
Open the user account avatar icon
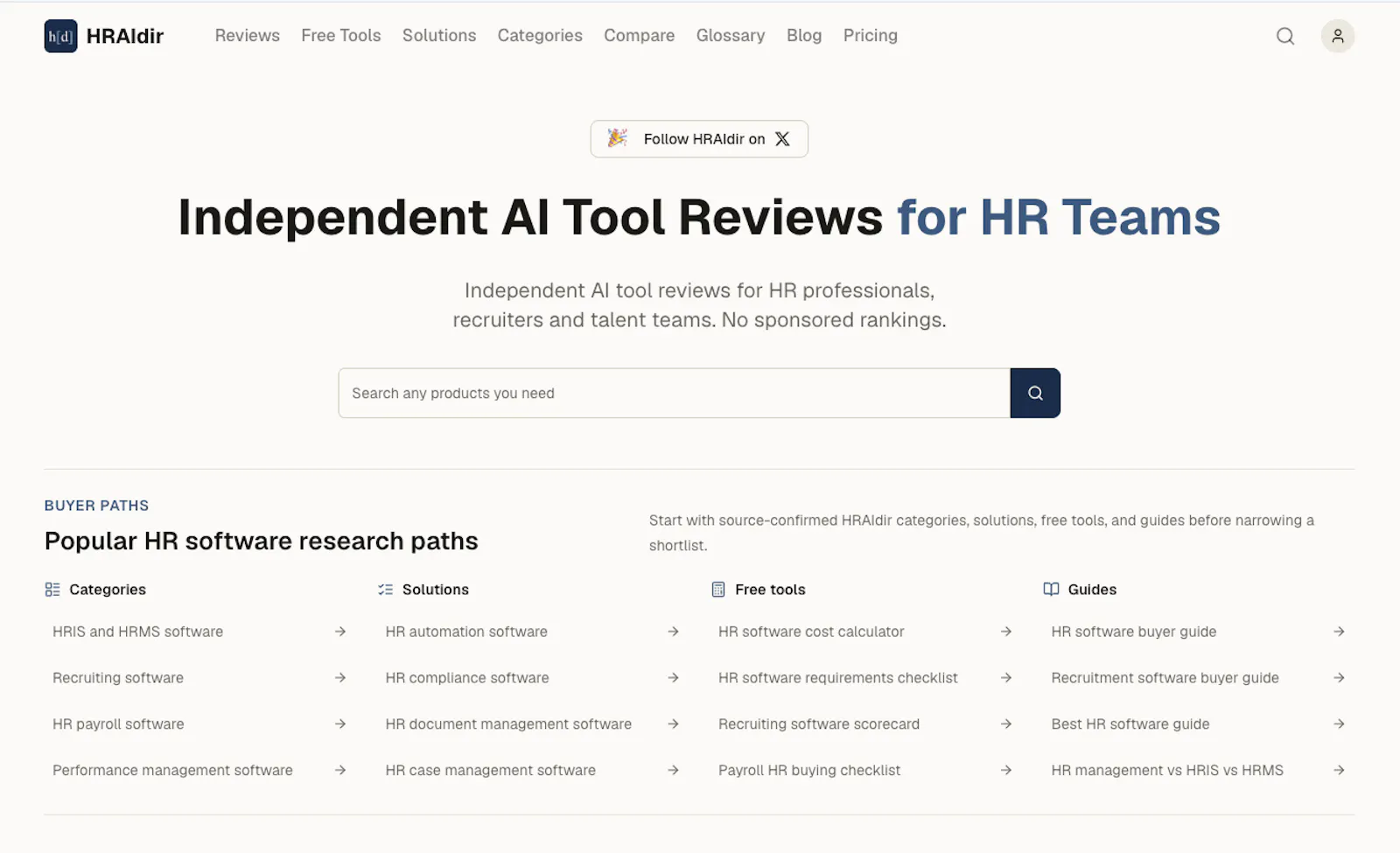[1338, 36]
